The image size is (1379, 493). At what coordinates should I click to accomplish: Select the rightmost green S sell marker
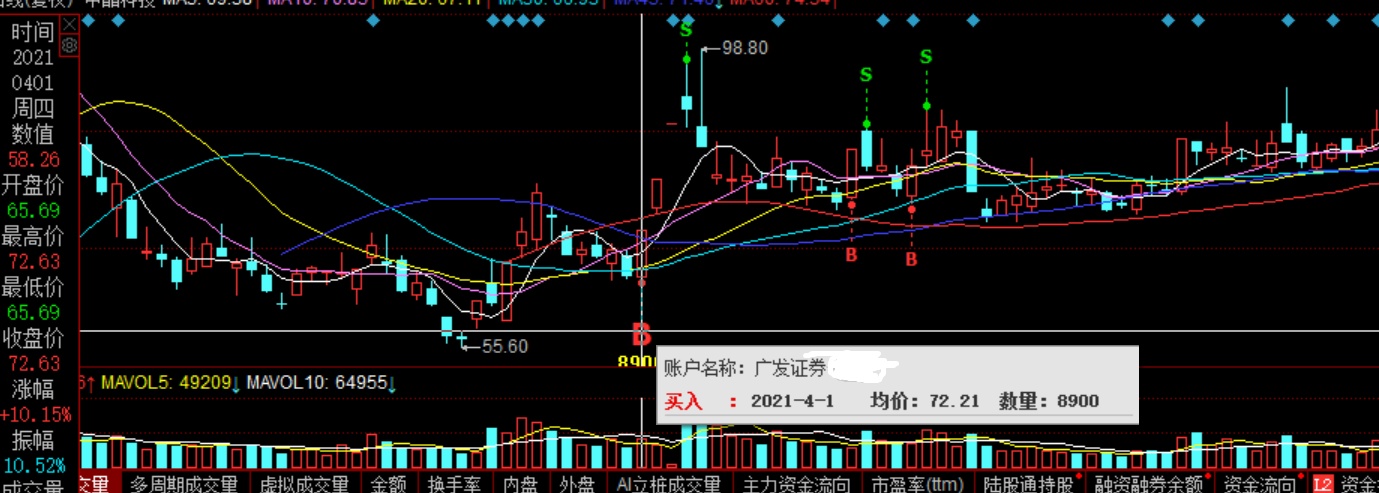[x=926, y=57]
